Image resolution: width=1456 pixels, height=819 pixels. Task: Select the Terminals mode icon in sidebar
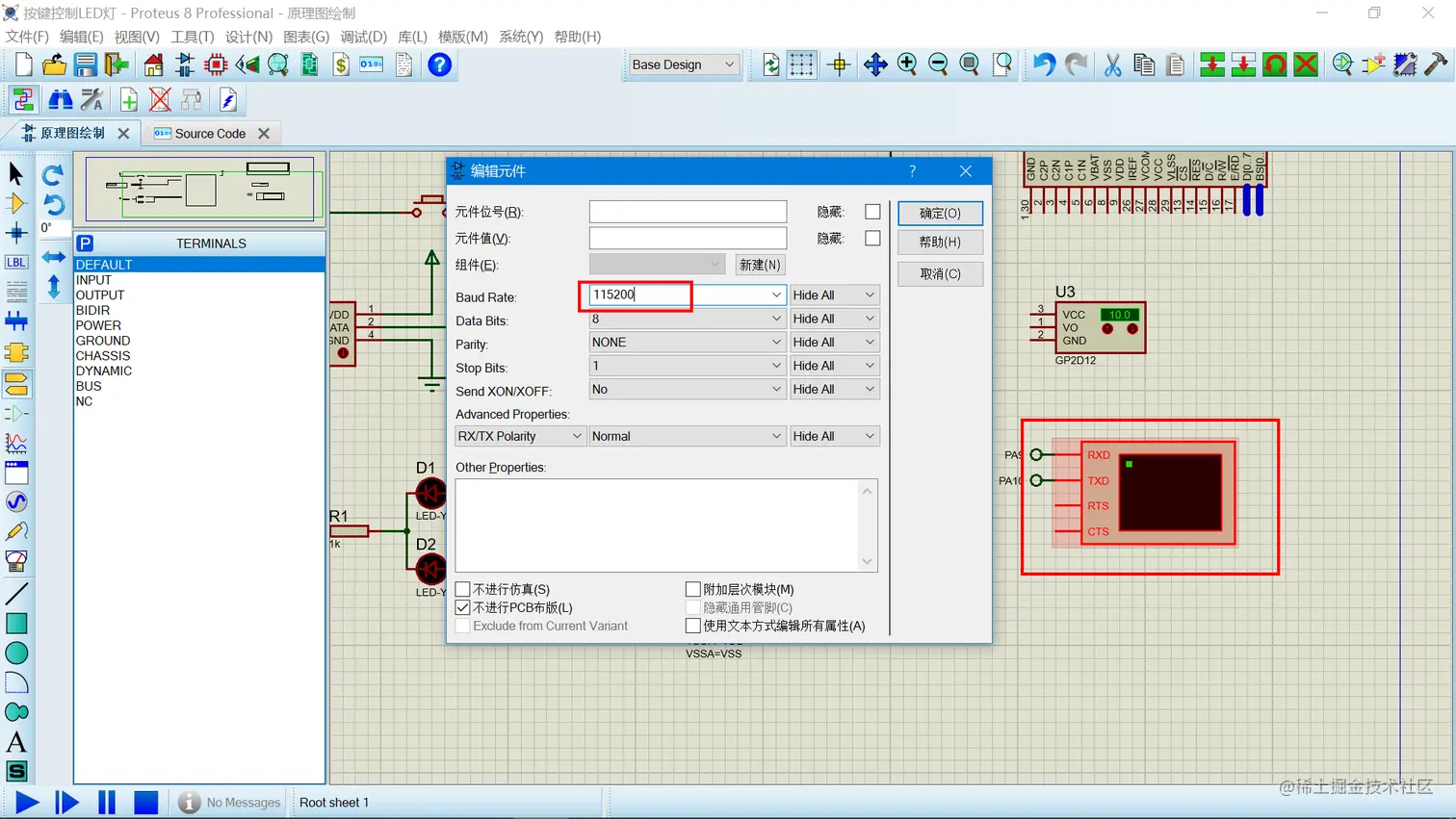tap(16, 384)
